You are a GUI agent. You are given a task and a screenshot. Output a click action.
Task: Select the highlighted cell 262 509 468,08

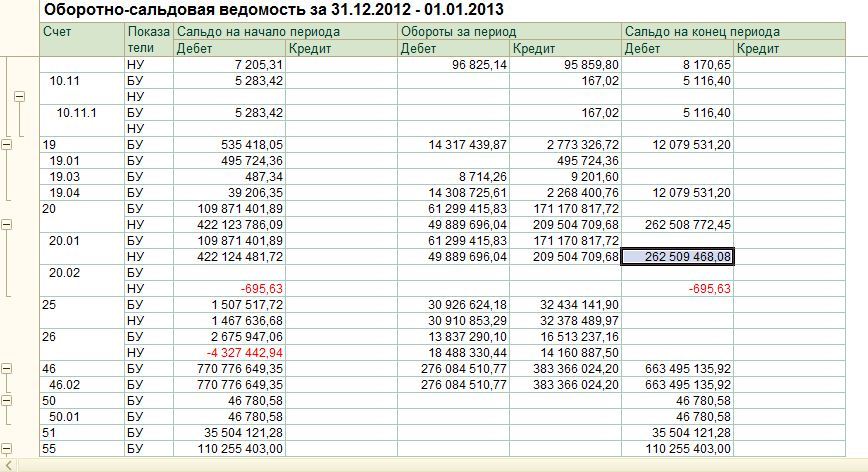click(x=678, y=257)
